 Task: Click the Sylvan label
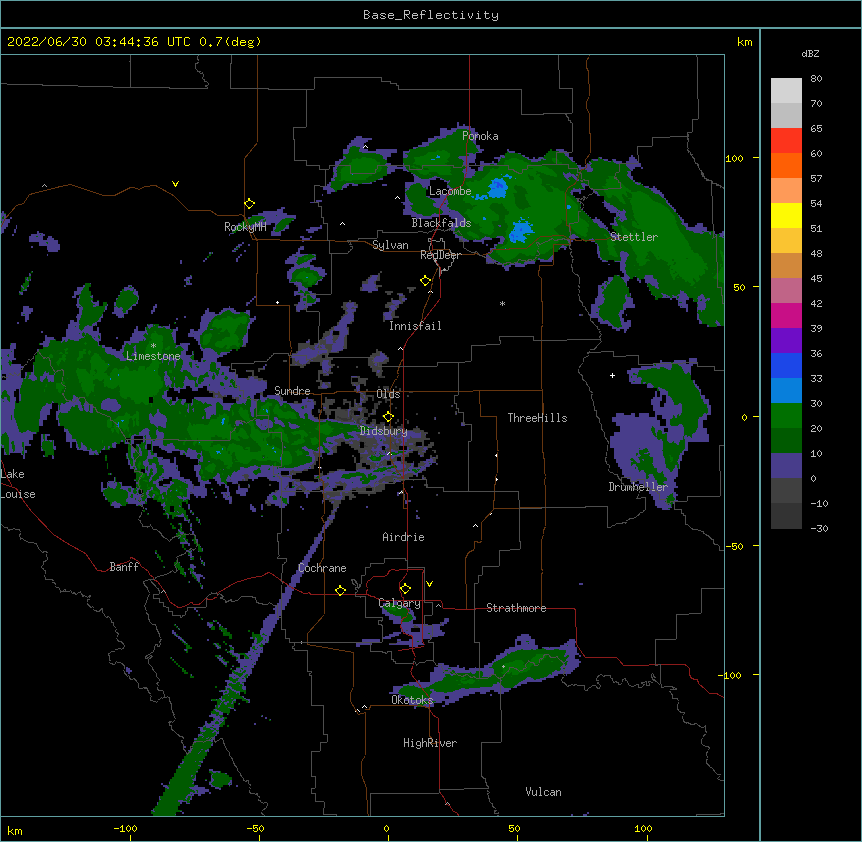tap(390, 245)
